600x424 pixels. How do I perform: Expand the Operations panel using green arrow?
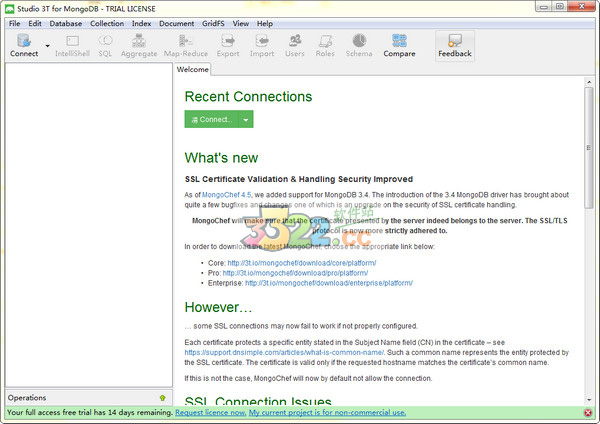(162, 397)
